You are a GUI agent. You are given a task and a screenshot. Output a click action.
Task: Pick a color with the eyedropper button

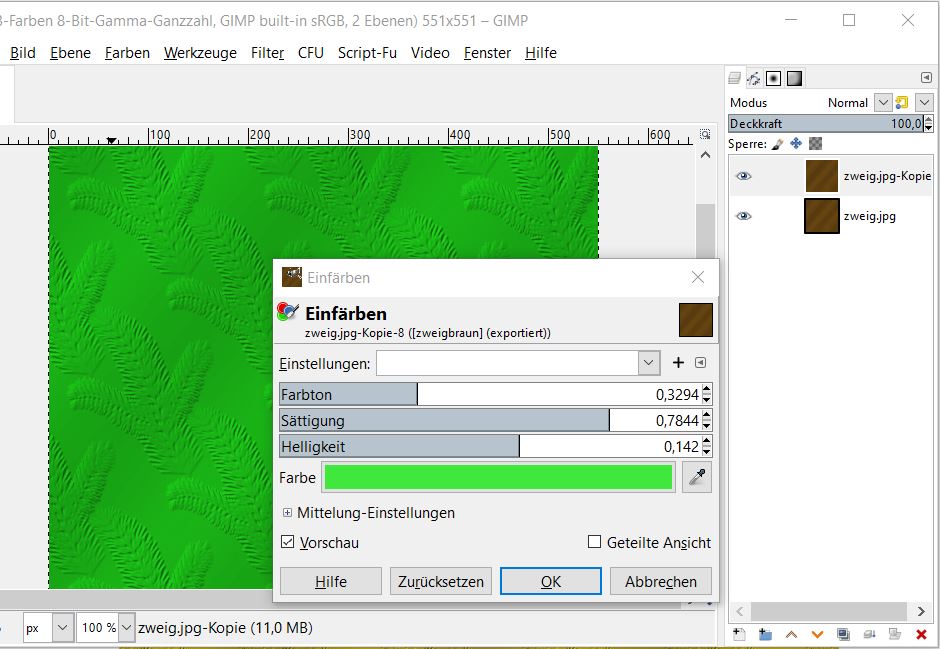697,477
